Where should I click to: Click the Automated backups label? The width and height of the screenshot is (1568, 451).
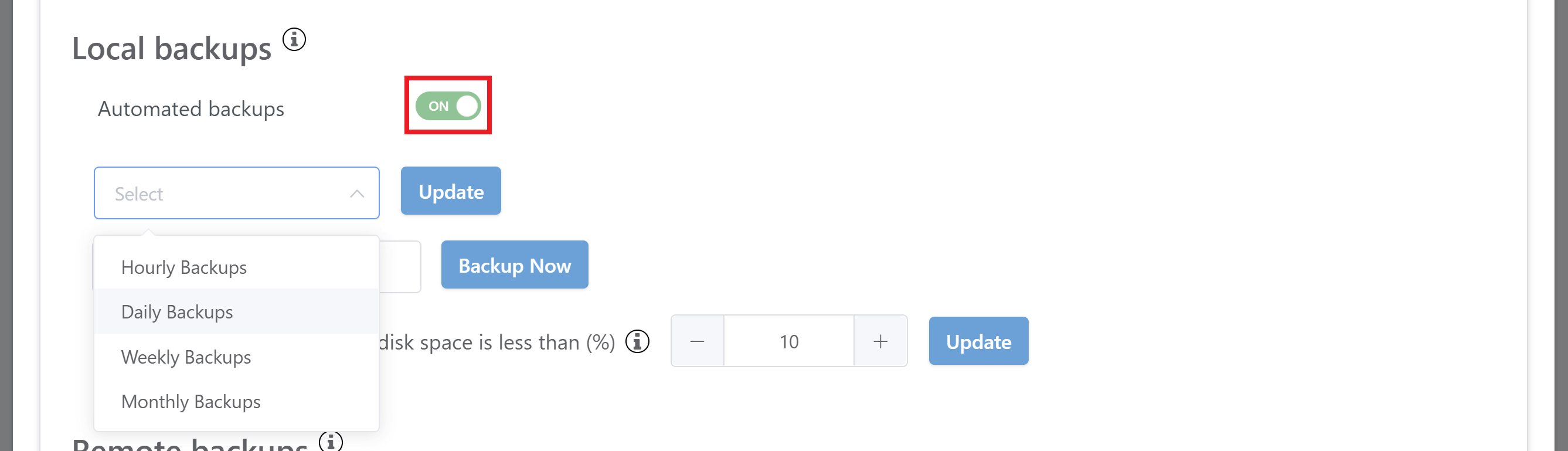coord(191,109)
